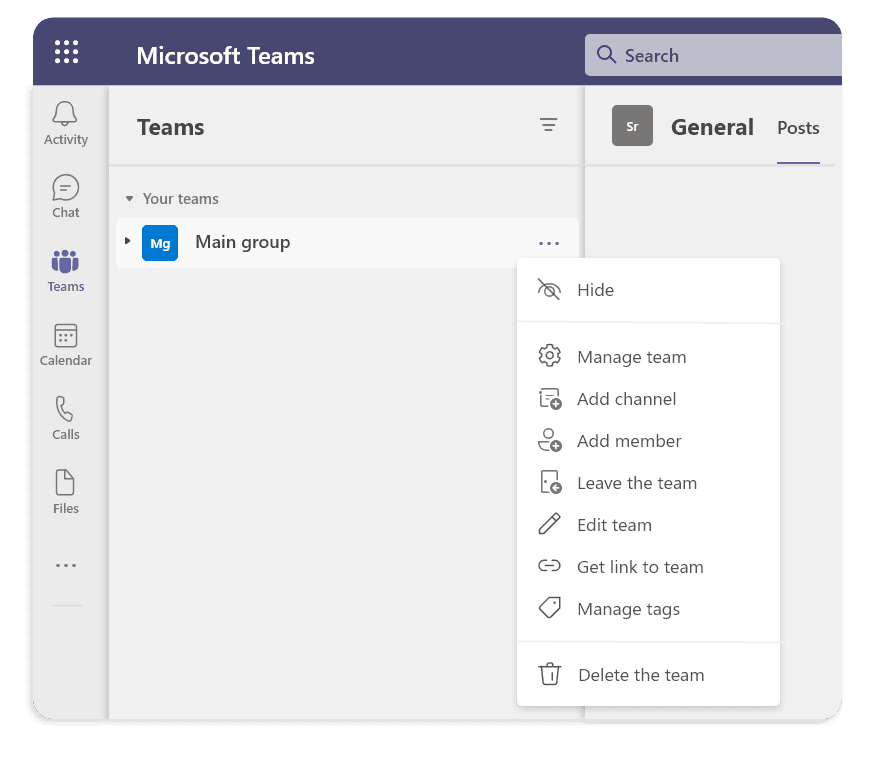The height and width of the screenshot is (761, 884).
Task: Click the Manage tags tag icon
Action: pyautogui.click(x=550, y=608)
